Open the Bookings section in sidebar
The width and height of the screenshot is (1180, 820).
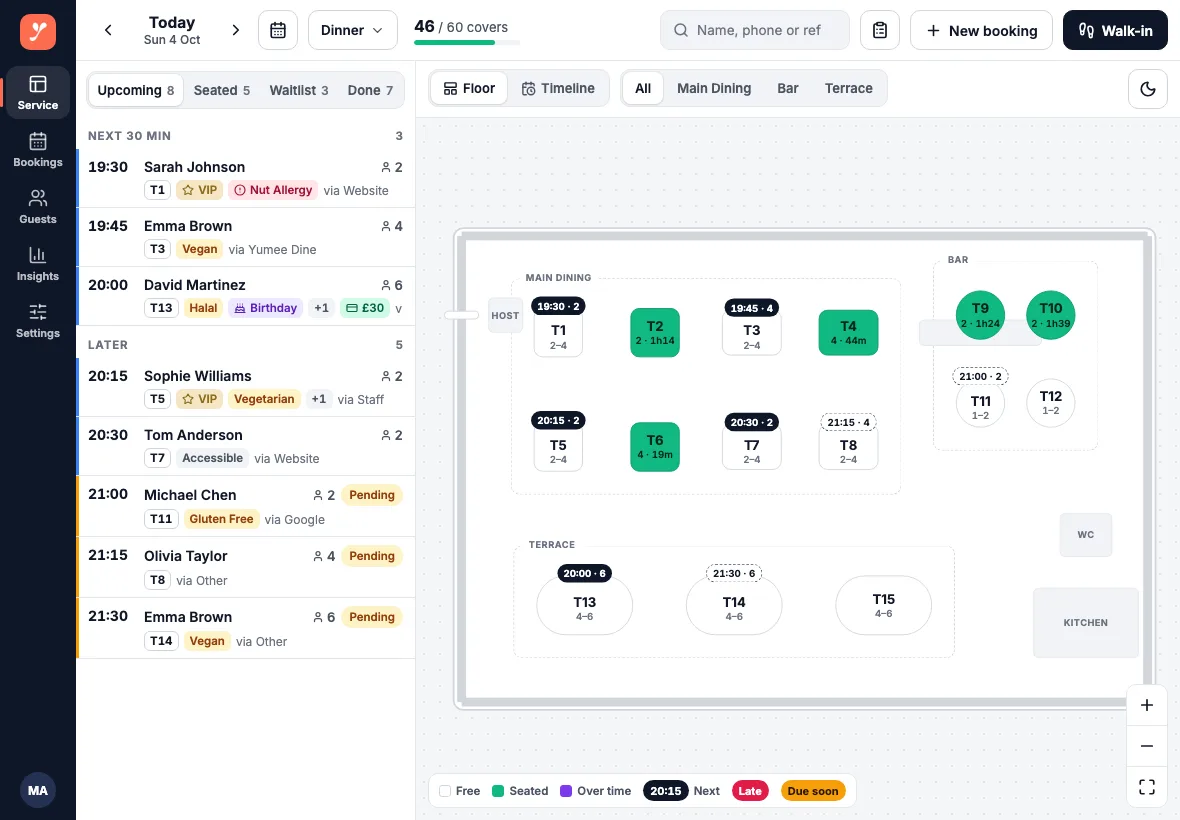[38, 150]
